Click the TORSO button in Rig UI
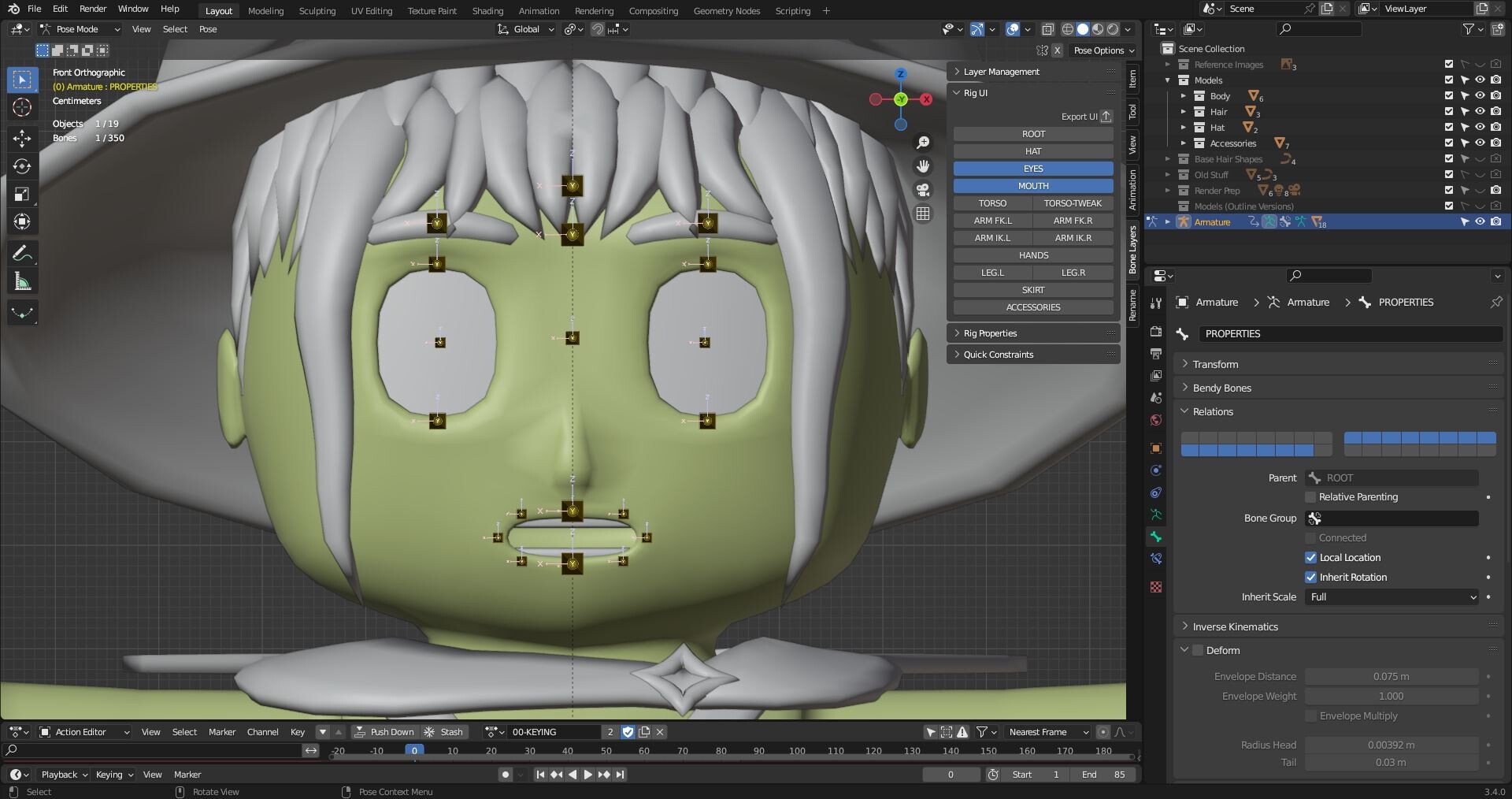 (992, 203)
